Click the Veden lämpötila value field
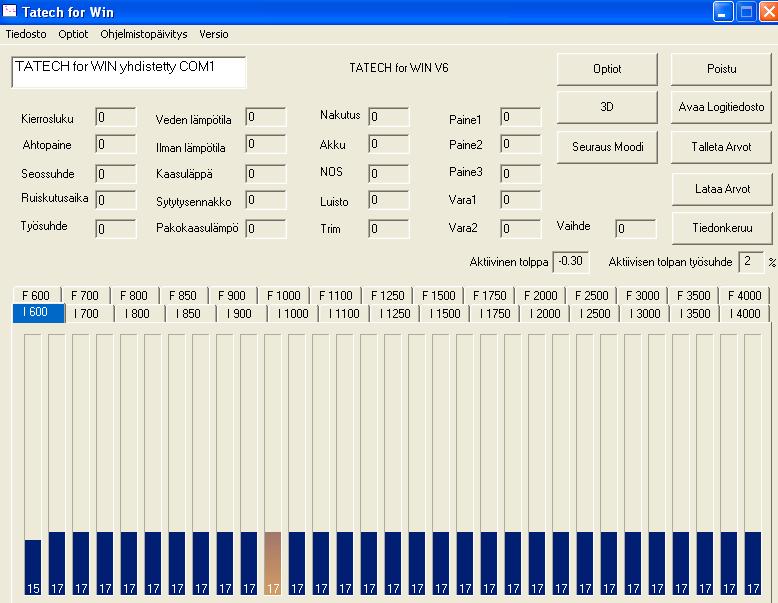The image size is (778, 603). tap(265, 117)
